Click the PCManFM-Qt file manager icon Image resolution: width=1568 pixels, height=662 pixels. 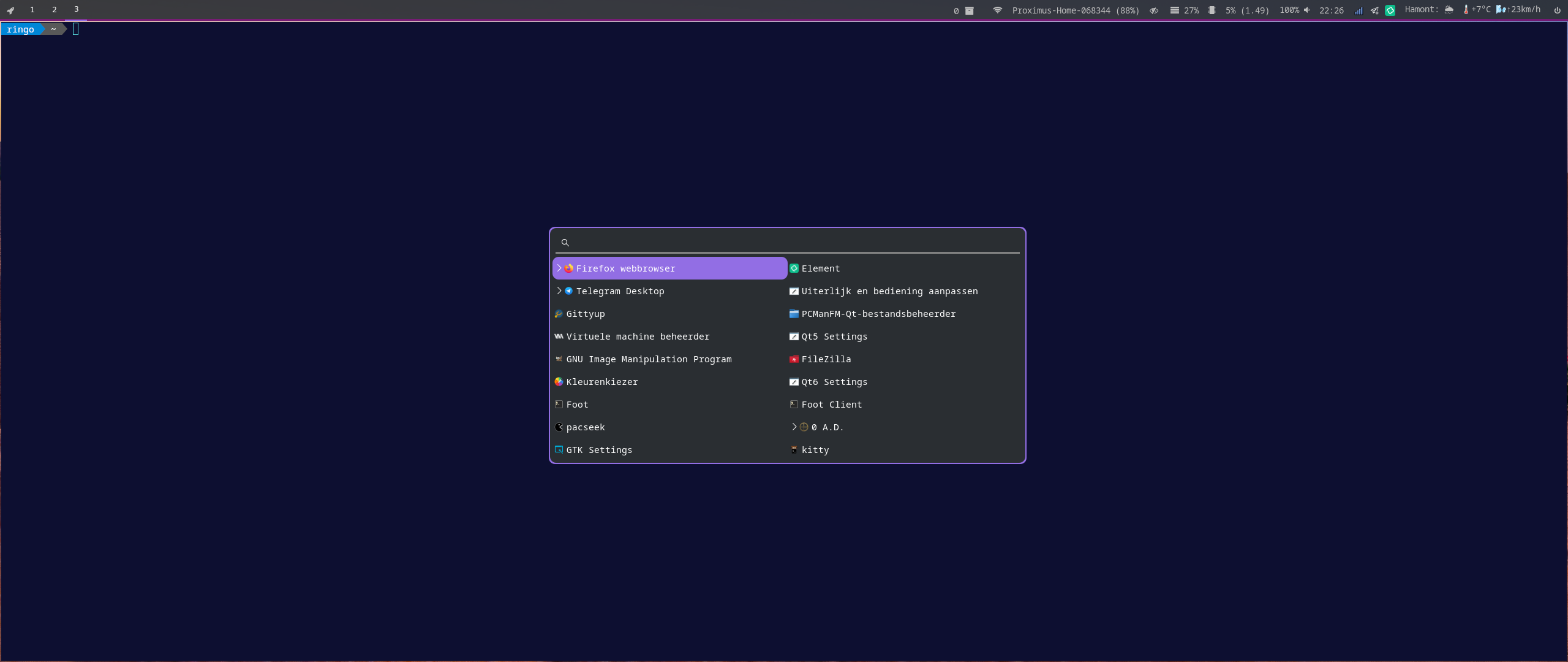[x=794, y=314]
